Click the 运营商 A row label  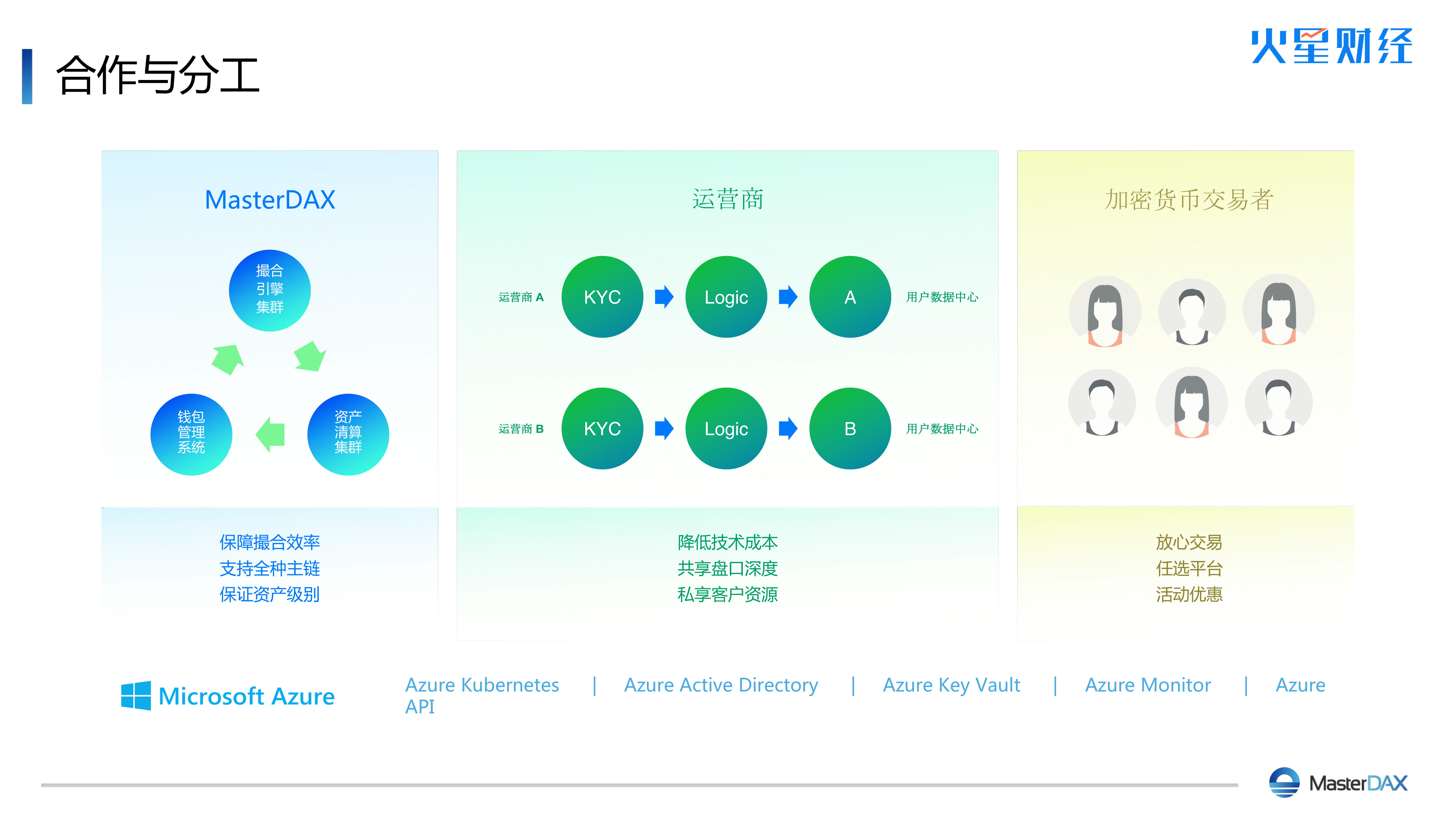(521, 297)
